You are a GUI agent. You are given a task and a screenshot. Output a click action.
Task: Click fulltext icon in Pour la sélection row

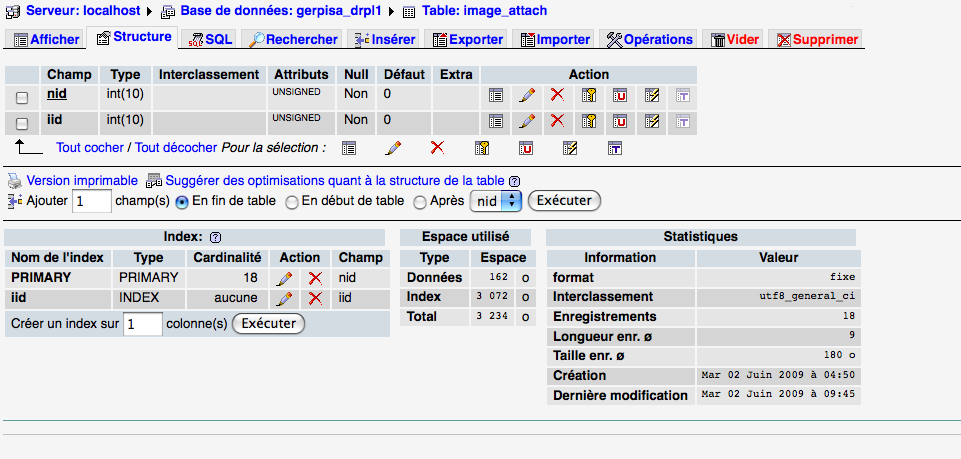tap(615, 148)
